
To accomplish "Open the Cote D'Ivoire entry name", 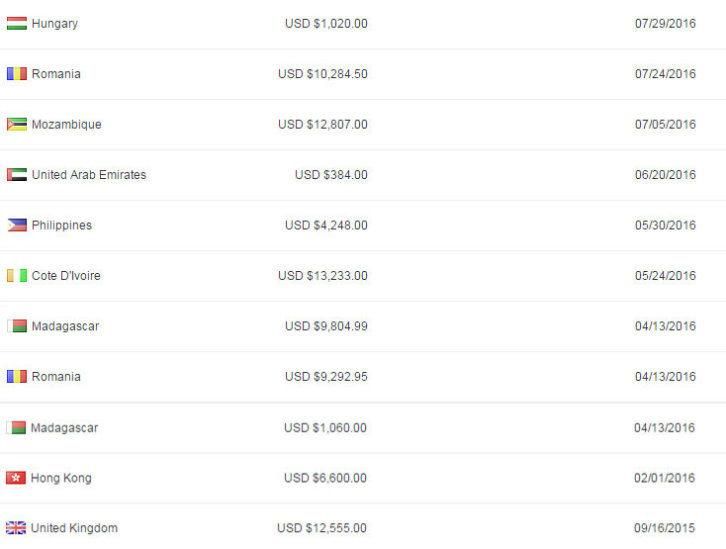I will tap(66, 276).
